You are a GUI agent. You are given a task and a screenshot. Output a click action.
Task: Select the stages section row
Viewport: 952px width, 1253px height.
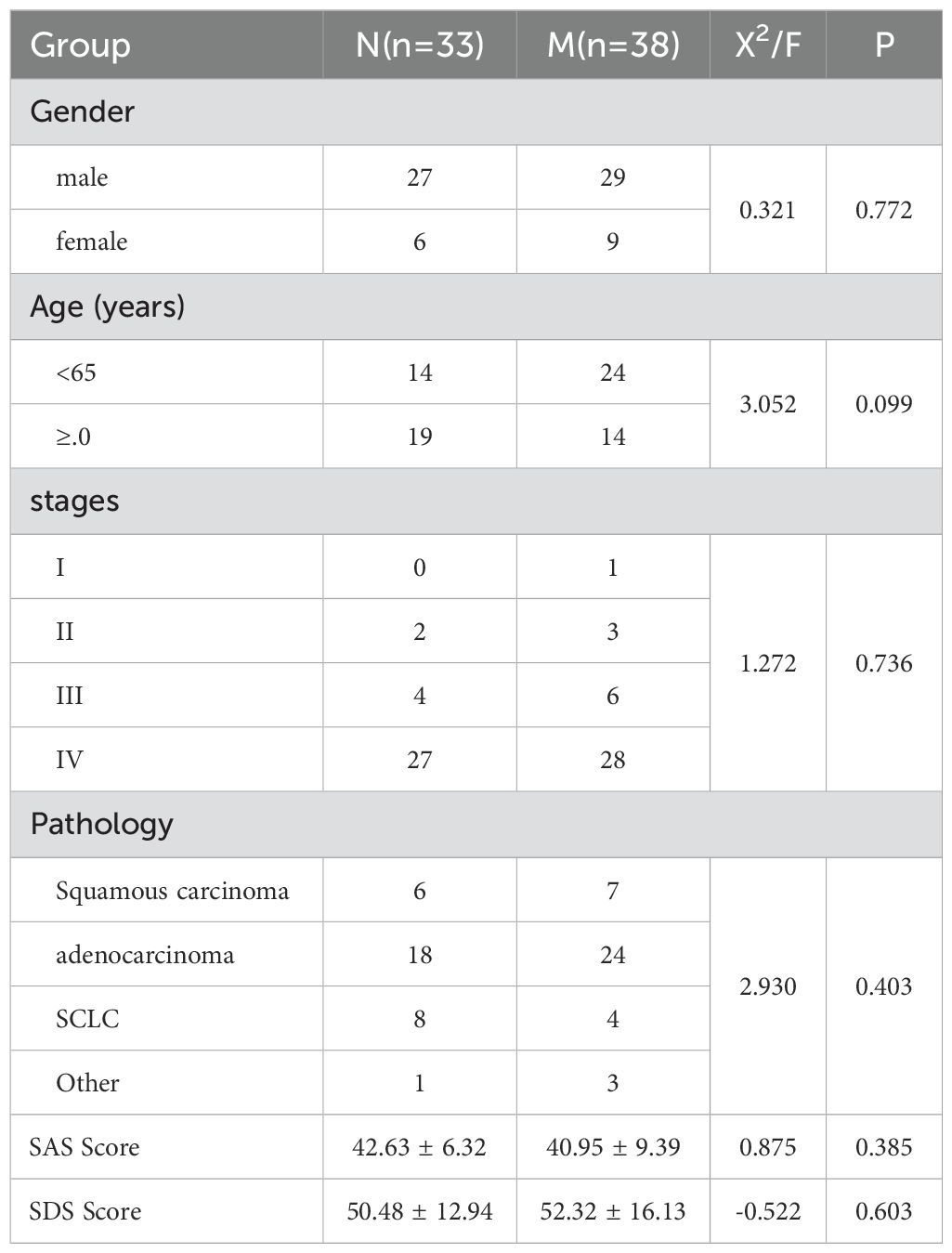click(x=74, y=501)
